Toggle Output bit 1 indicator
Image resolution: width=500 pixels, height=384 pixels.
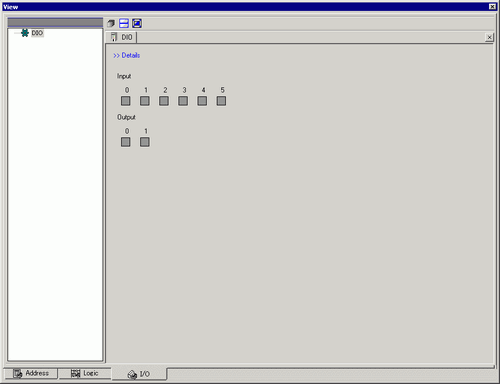145,142
